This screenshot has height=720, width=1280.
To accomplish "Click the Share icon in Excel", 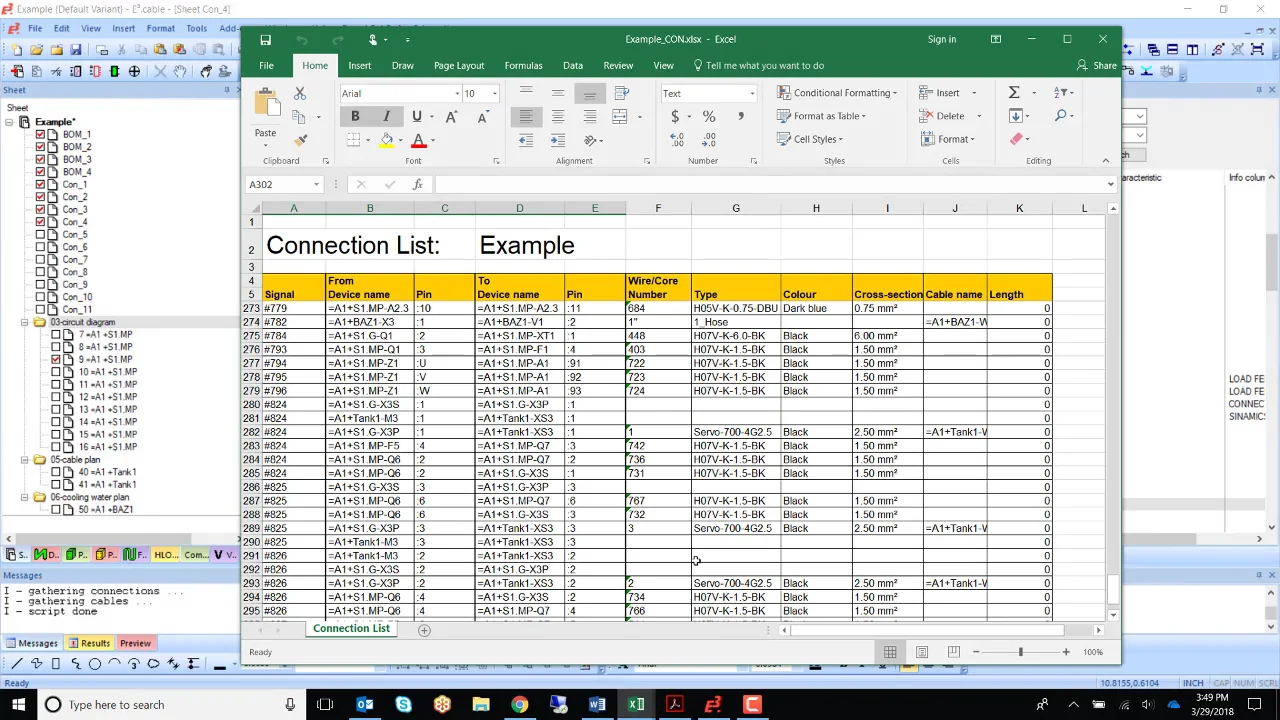I will 1097,66.
